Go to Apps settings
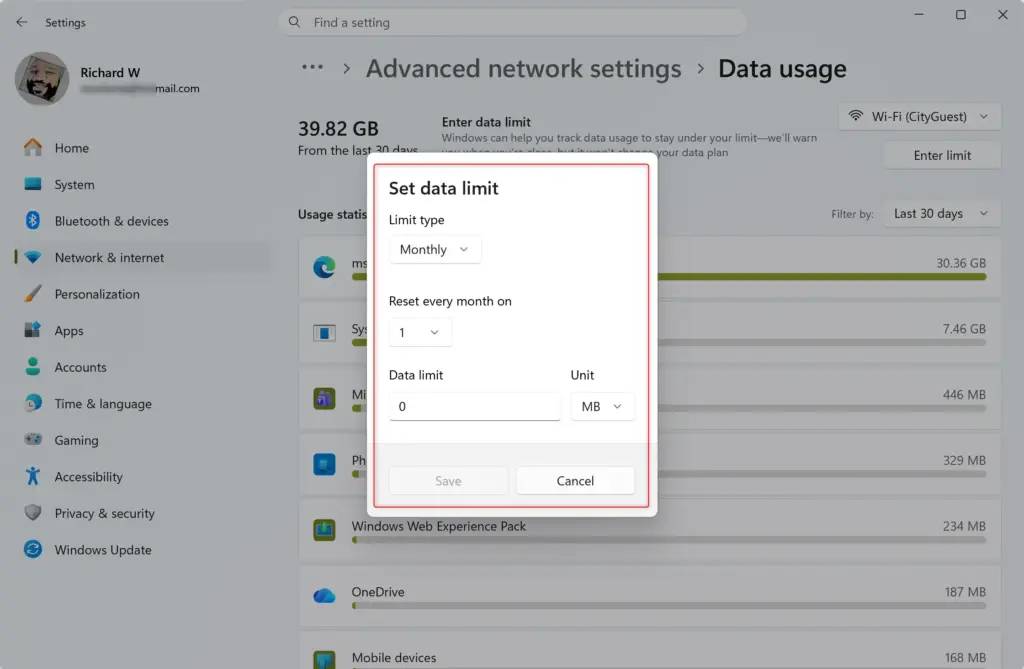Screen dimensions: 1024x669 coord(142,331)
